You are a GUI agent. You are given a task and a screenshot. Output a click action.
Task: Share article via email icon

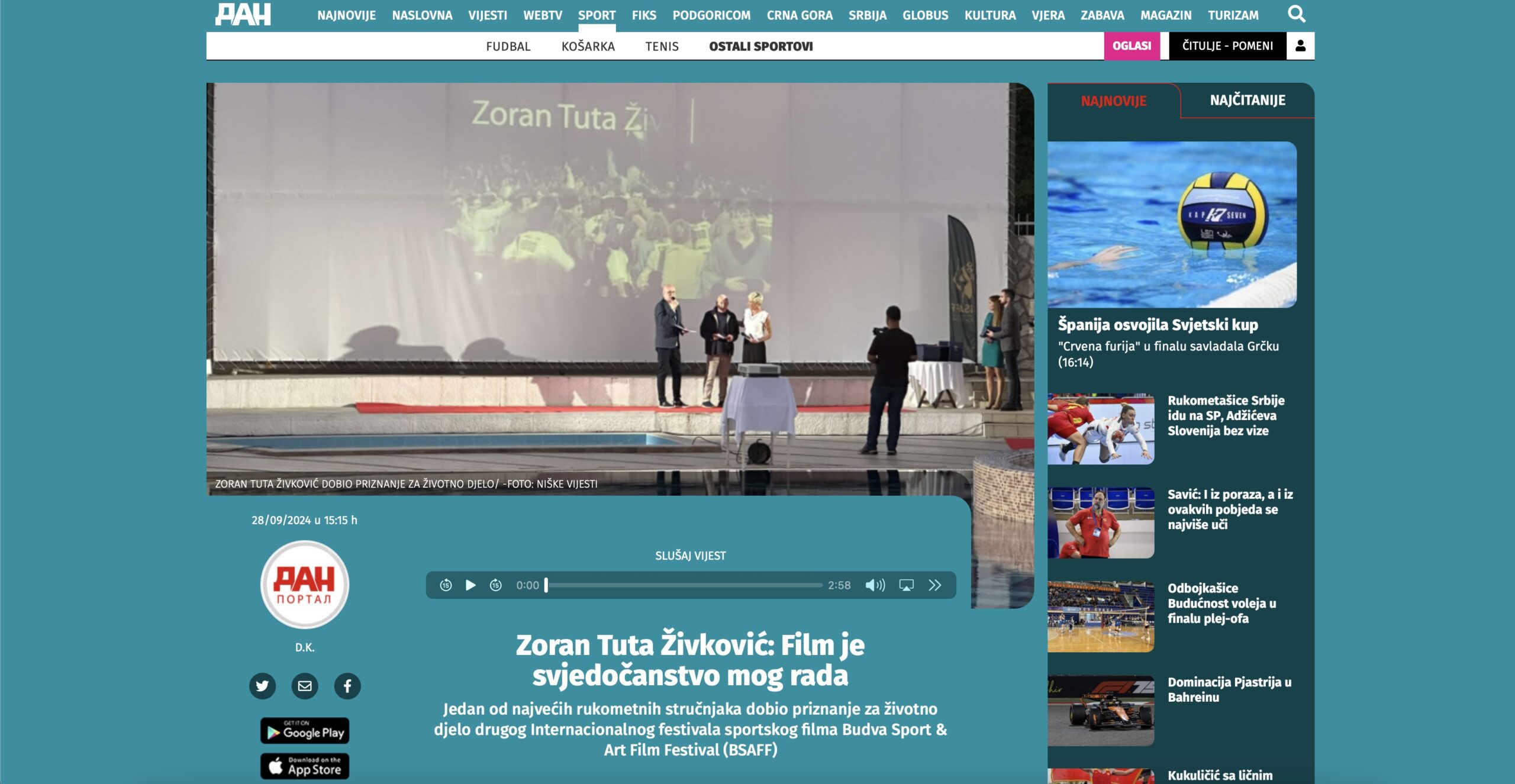[305, 686]
